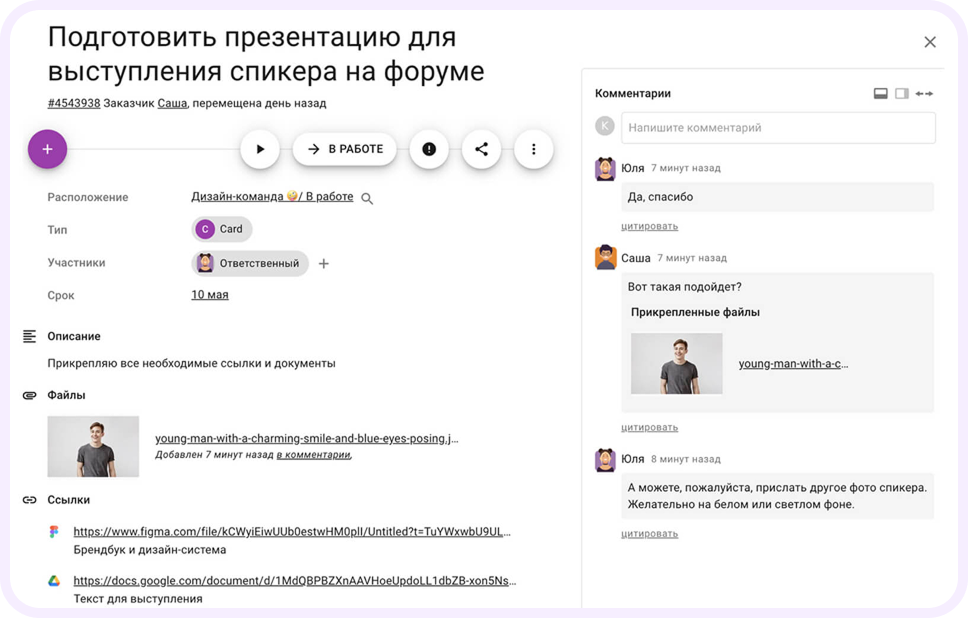This screenshot has width=968, height=618.
Task: Start the timer with play icon
Action: (x=260, y=149)
